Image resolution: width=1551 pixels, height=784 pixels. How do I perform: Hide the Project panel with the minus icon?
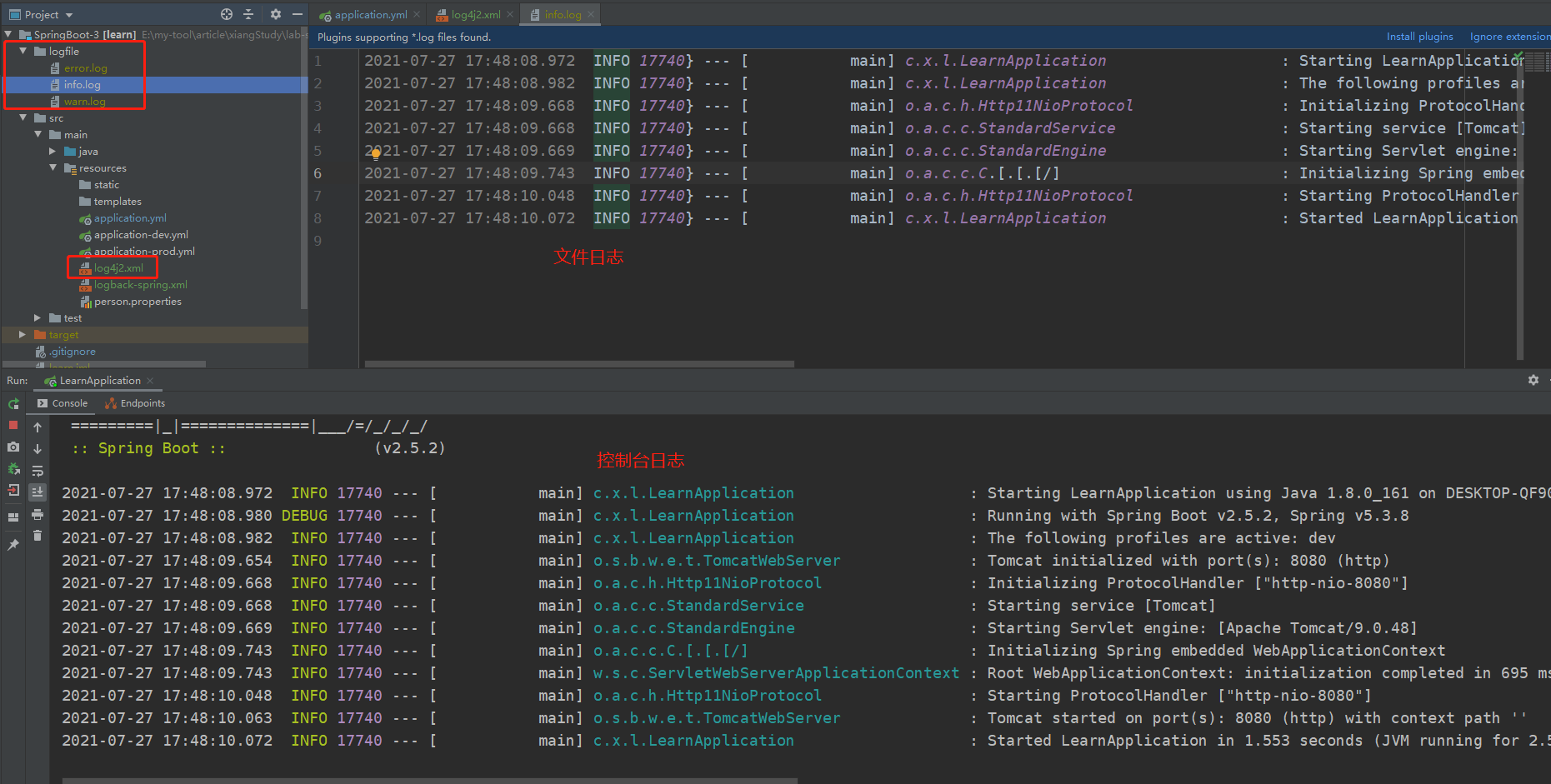(298, 14)
